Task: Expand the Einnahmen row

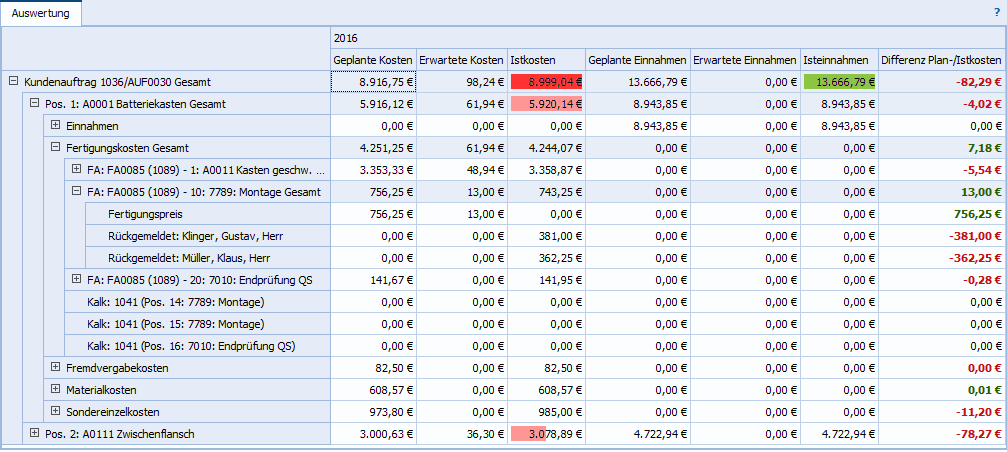Action: pos(55,126)
